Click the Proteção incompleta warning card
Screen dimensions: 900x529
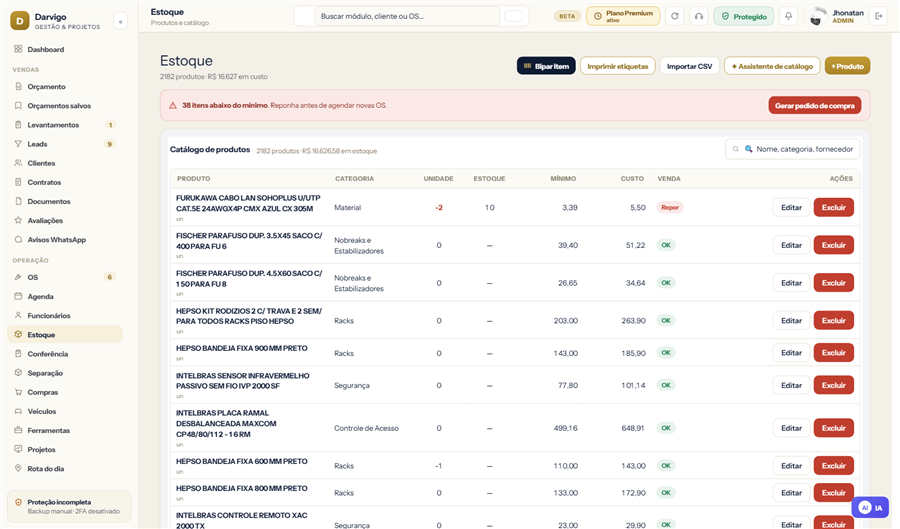coord(69,506)
